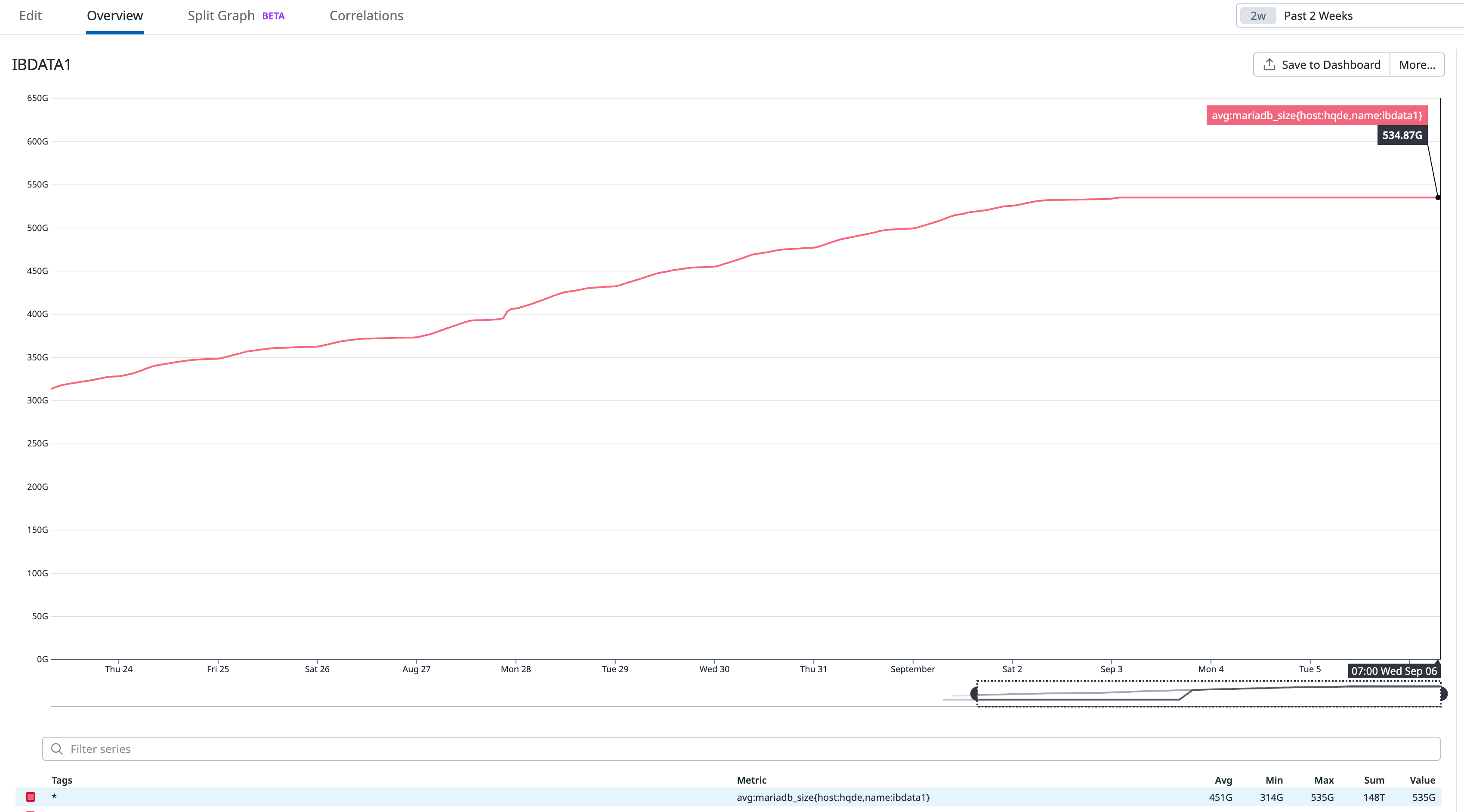Click the Past 2 Weeks time field
The width and height of the screenshot is (1464, 812).
[x=1319, y=16]
